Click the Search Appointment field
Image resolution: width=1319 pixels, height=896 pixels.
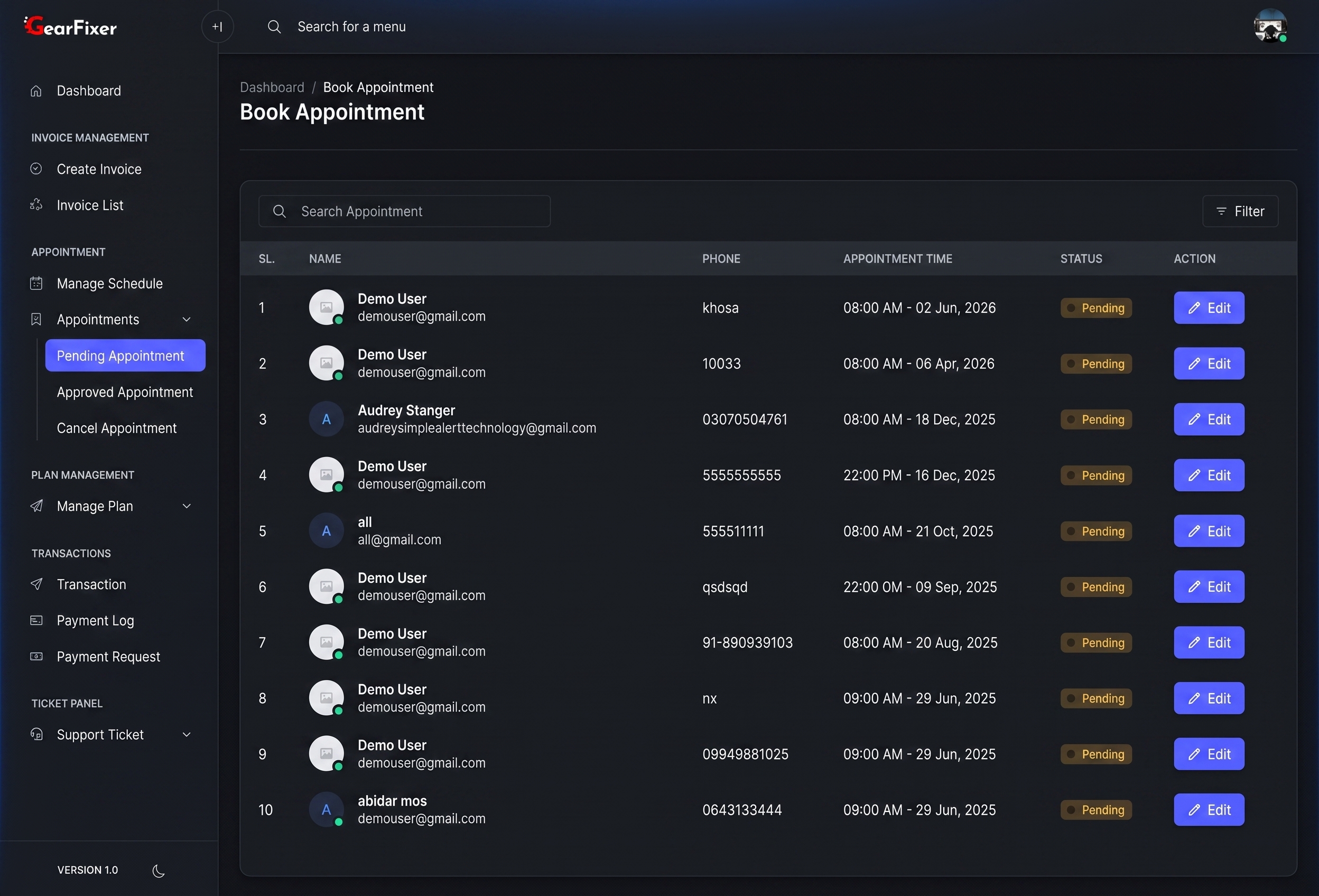click(404, 211)
